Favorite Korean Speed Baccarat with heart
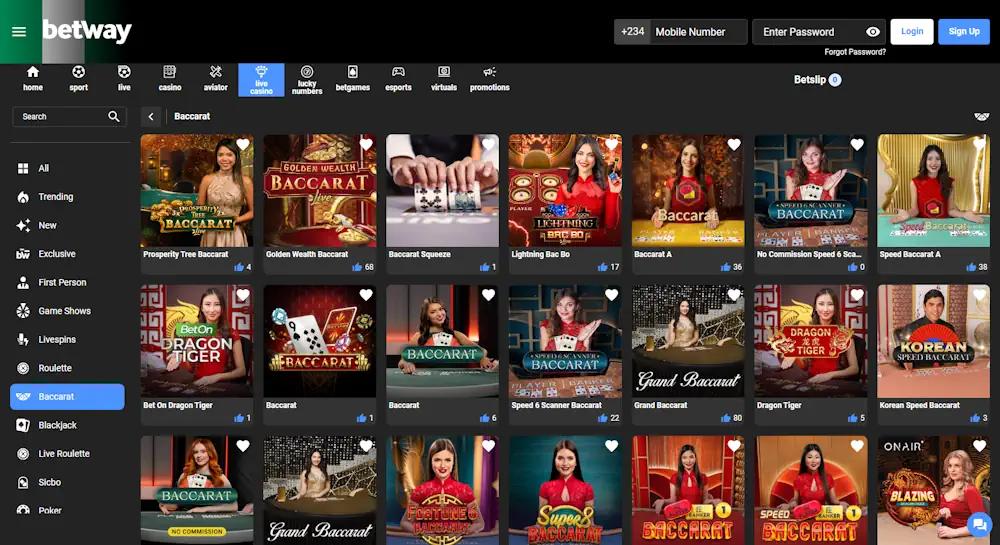 980,295
